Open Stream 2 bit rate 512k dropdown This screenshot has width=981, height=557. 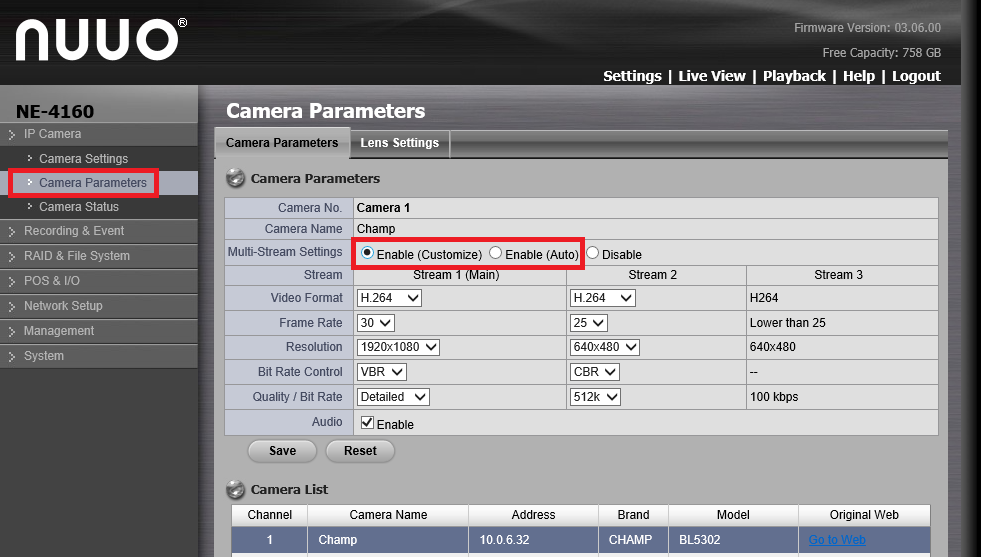coord(594,397)
